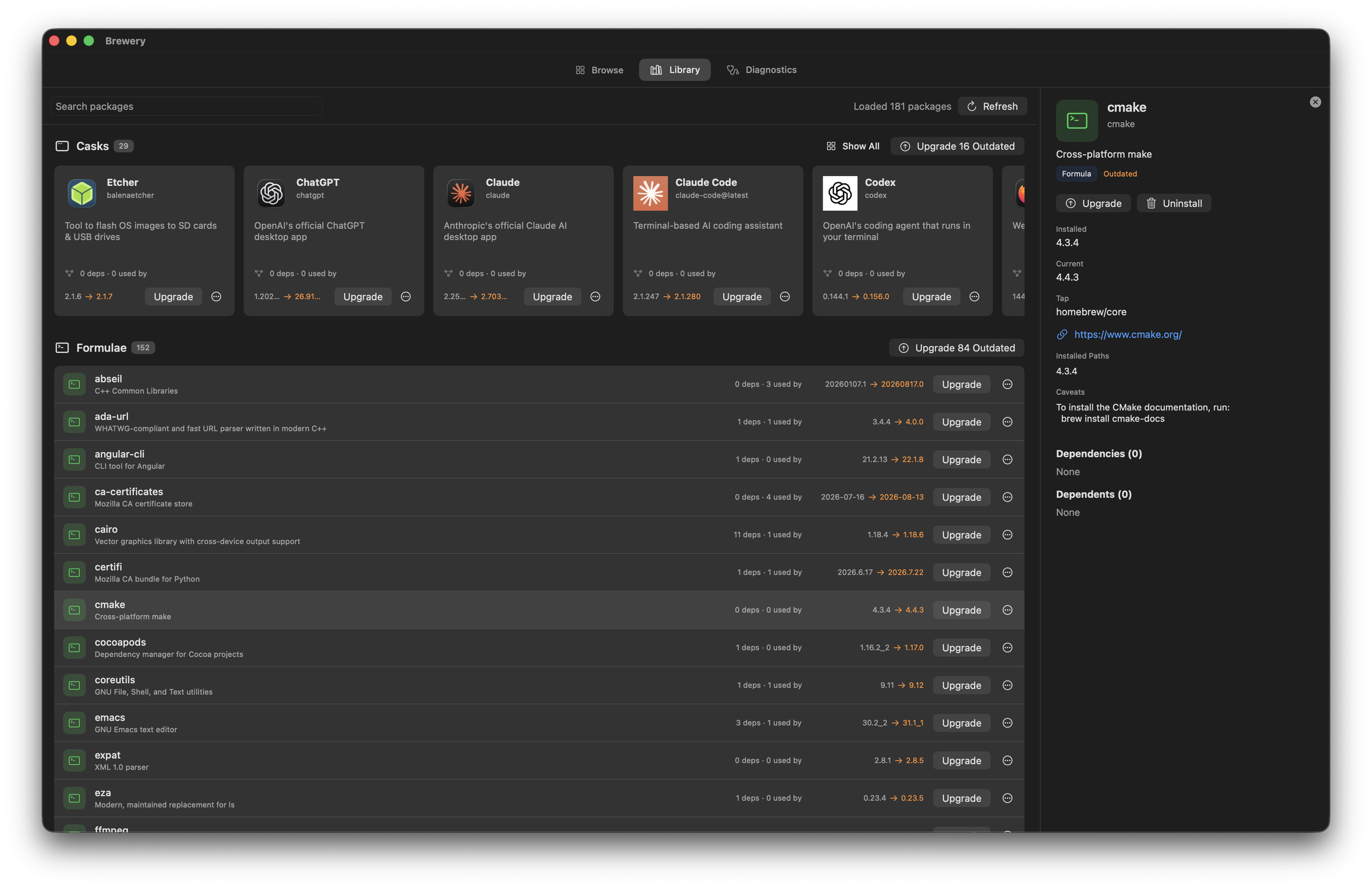Click the Codex cask app icon
The width and height of the screenshot is (1372, 888).
(x=840, y=193)
